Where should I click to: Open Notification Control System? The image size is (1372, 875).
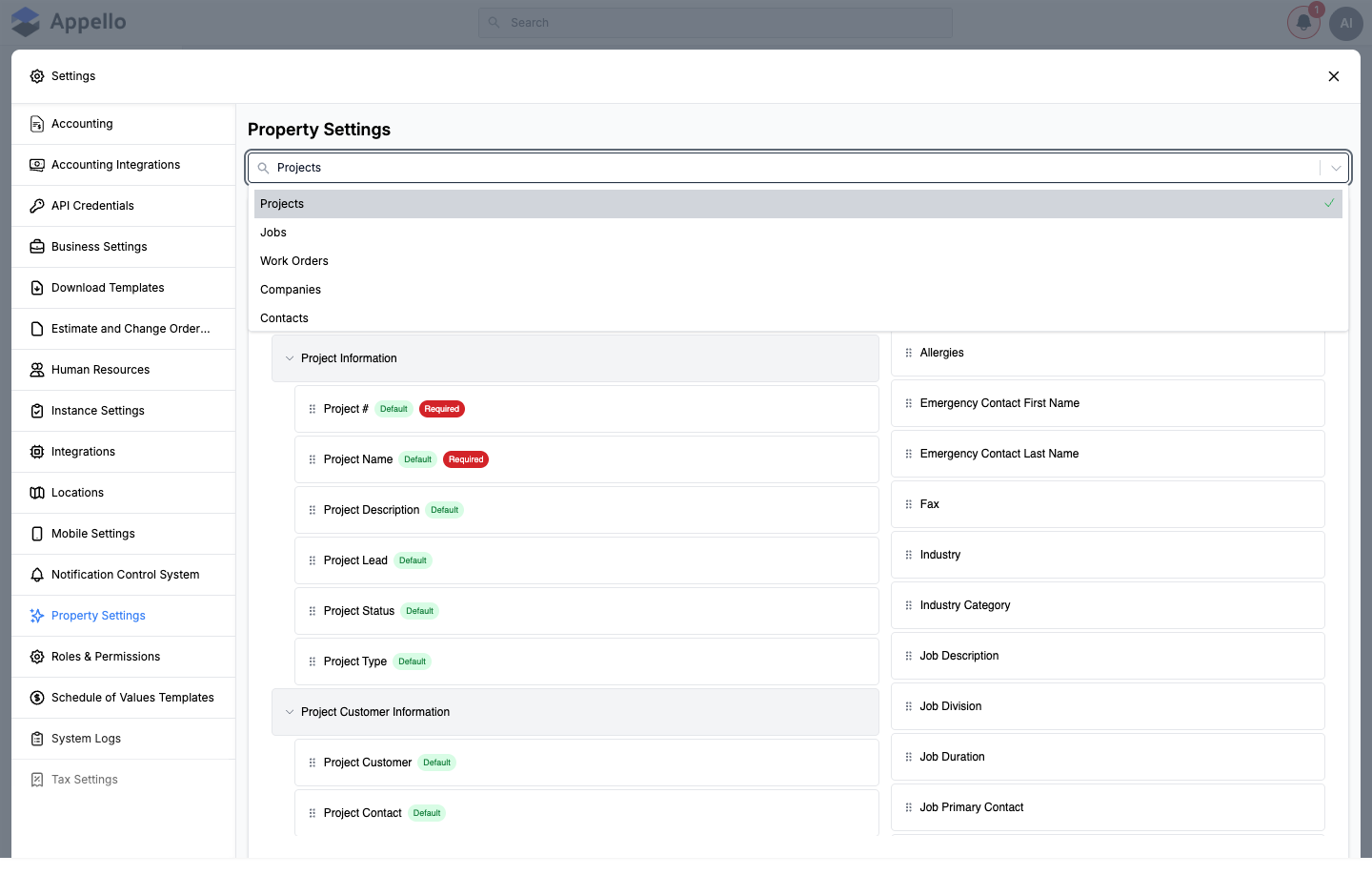pos(124,575)
